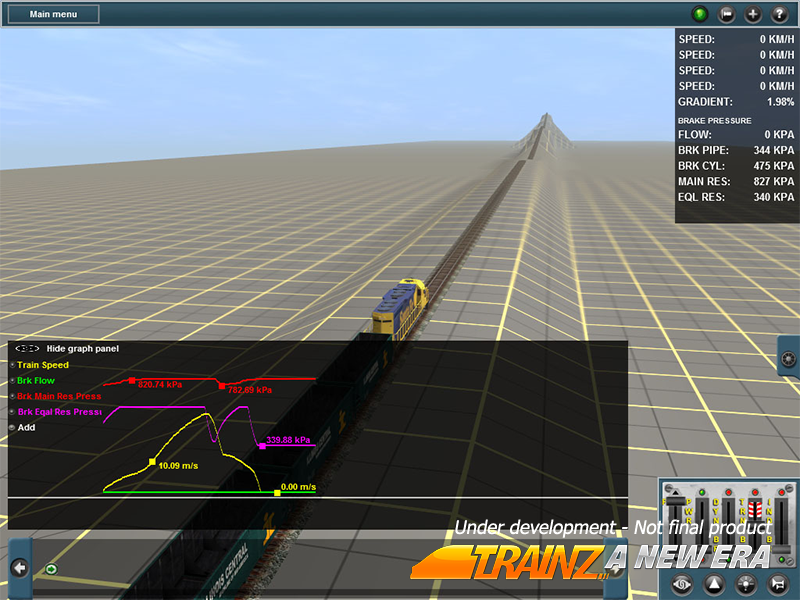Adjust the PWR throttle slider
Image resolution: width=800 pixels, height=600 pixels.
pyautogui.click(x=703, y=526)
